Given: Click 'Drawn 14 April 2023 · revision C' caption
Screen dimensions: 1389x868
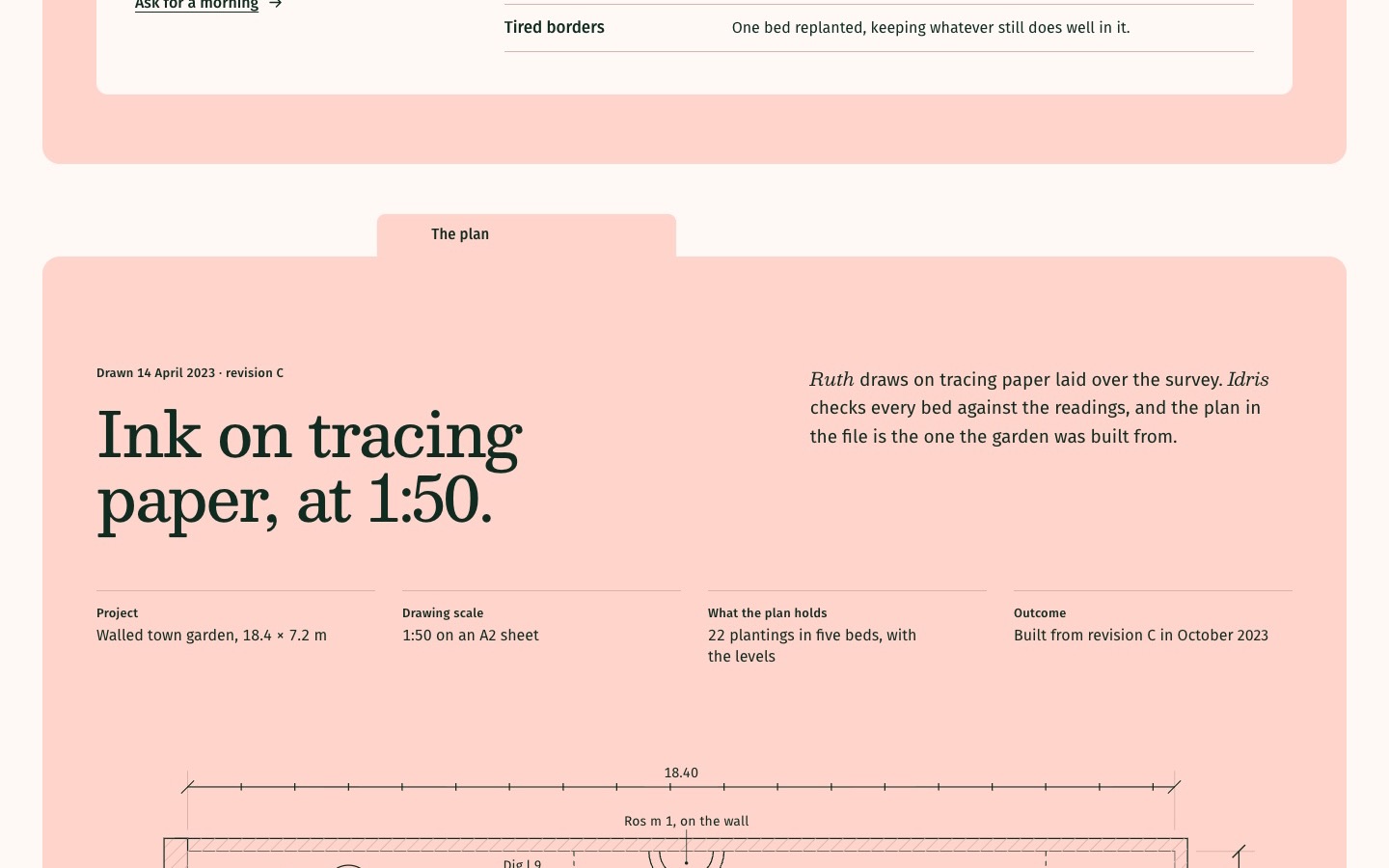Looking at the screenshot, I should tap(190, 373).
